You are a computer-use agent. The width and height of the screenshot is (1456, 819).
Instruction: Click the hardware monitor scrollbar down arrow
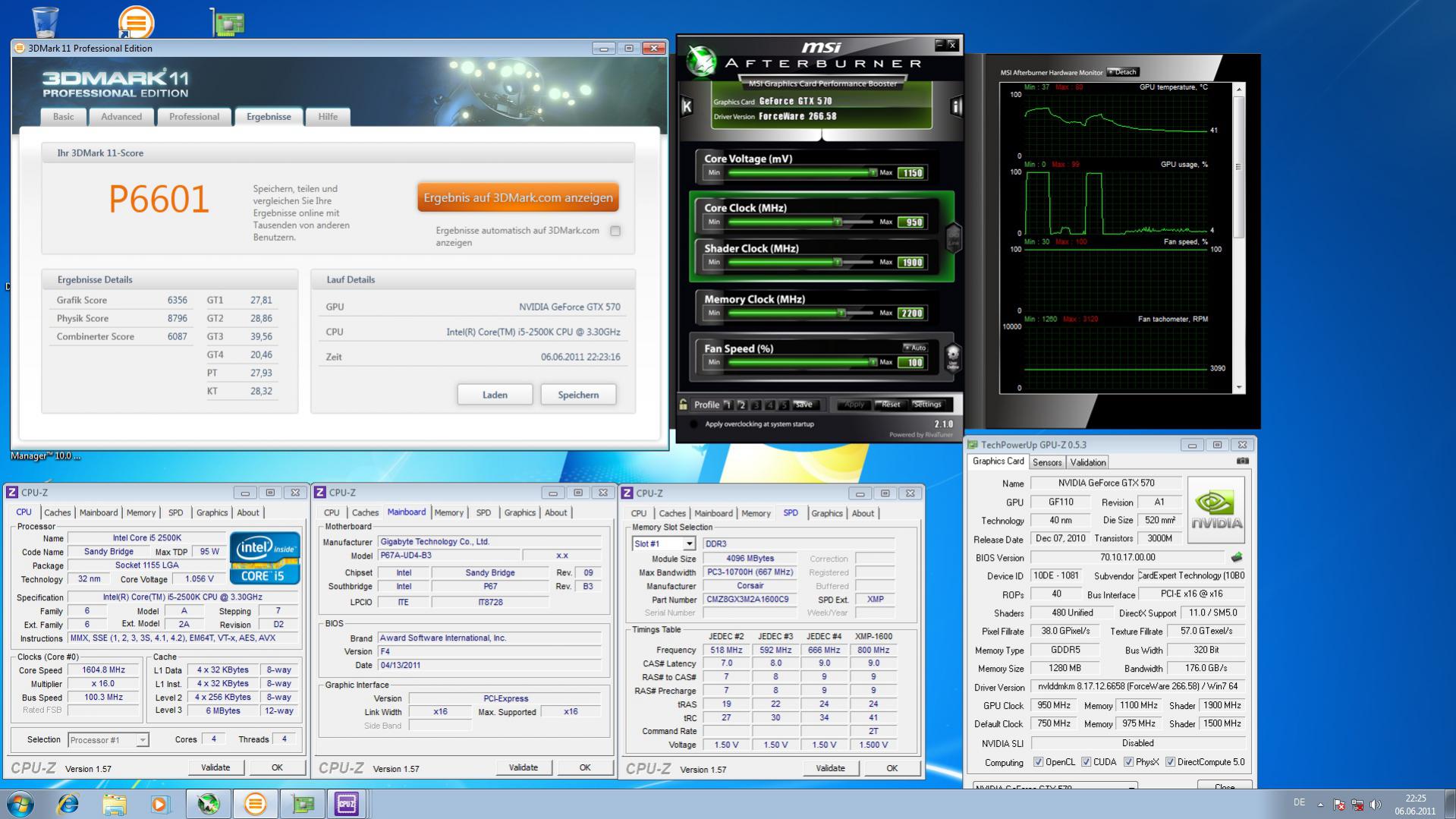[x=1239, y=388]
